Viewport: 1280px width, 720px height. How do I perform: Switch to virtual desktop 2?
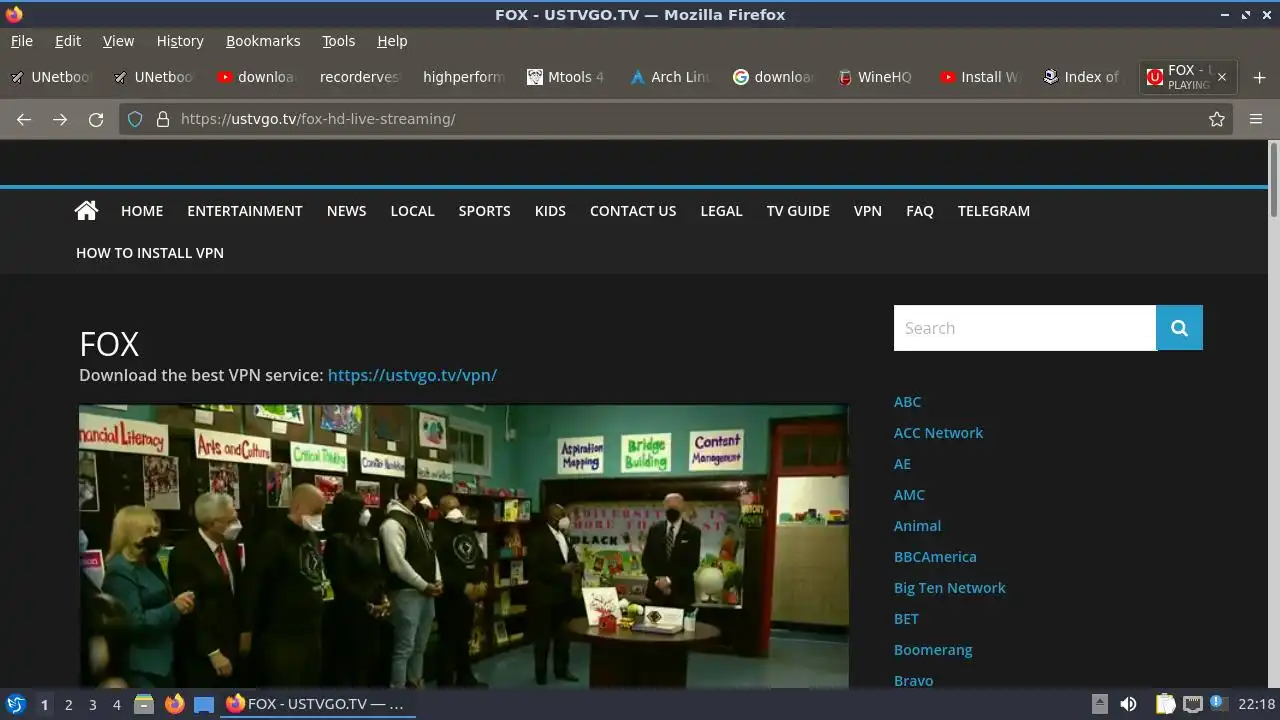point(68,705)
